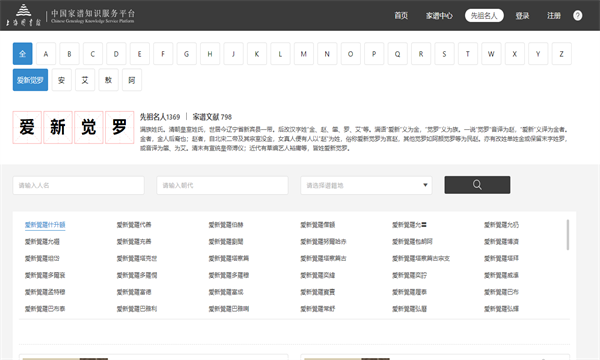Select the 阿 surname button
Screen dimensions: 600x360
tap(132, 80)
